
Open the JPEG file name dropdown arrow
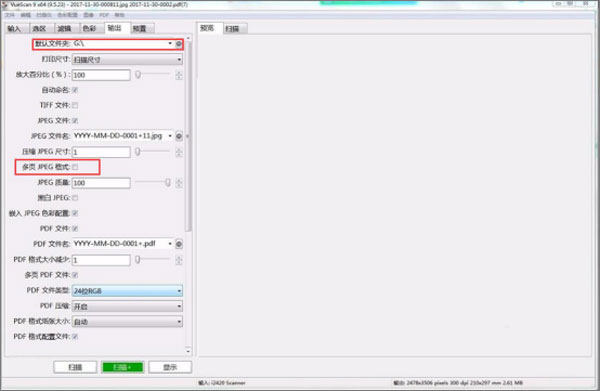170,136
